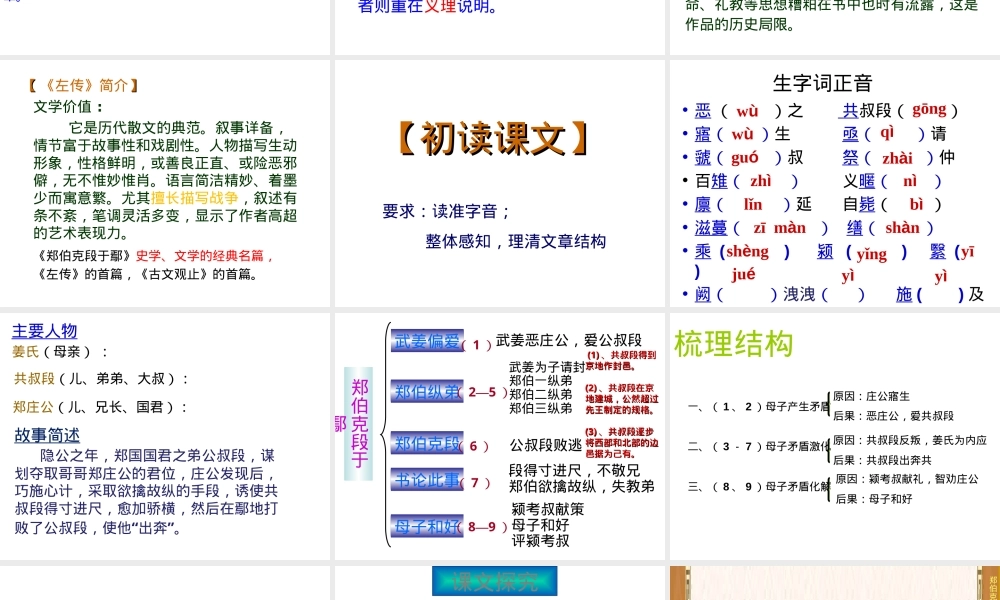Click underlined 共 in 共叔段 (gōng)
The width and height of the screenshot is (1000, 600).
(849, 110)
